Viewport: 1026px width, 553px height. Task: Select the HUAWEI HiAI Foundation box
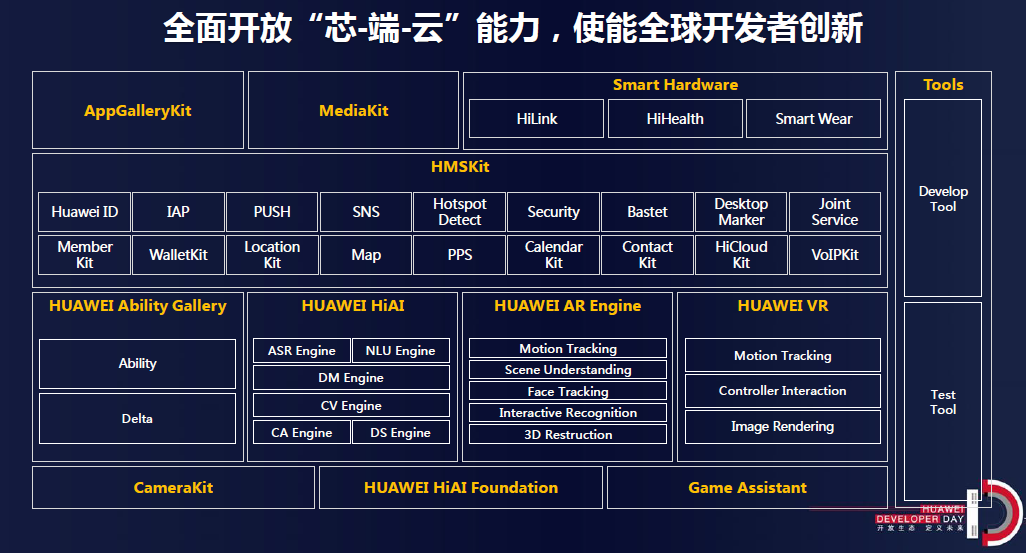click(x=461, y=488)
